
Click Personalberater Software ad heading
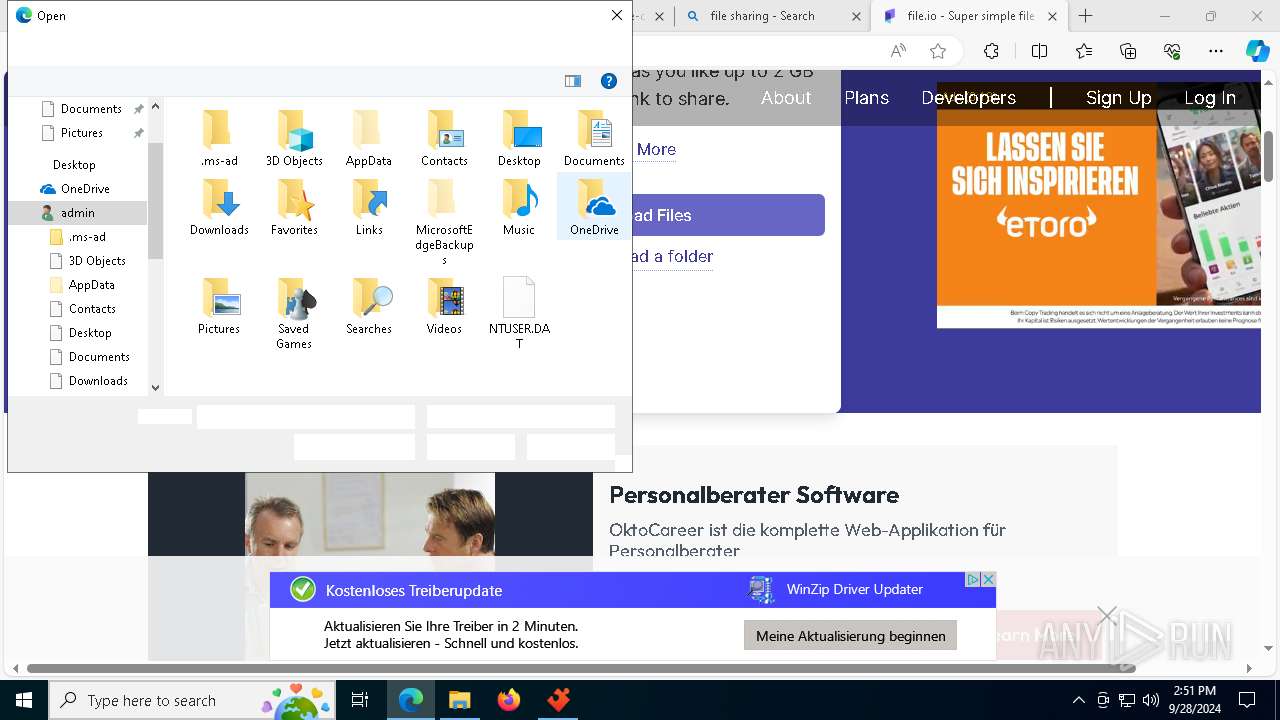[754, 494]
